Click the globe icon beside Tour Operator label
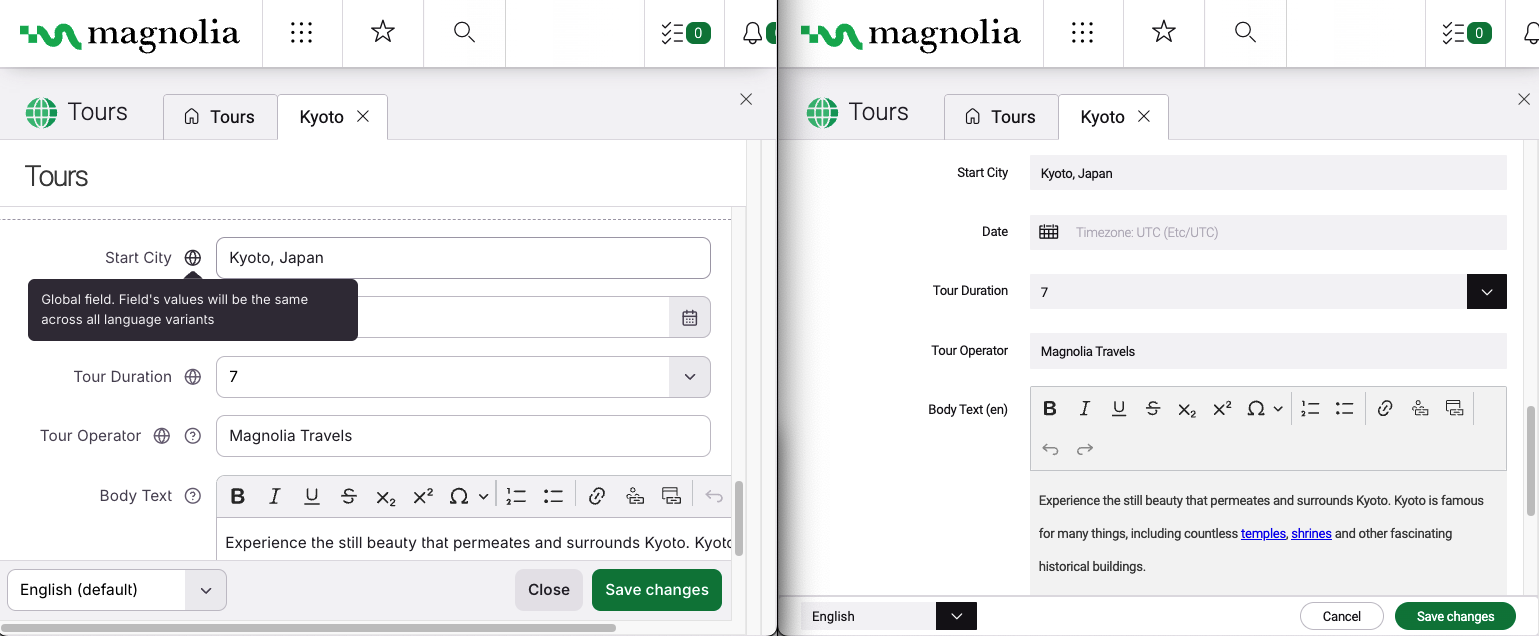Viewport: 1539px width, 636px height. click(x=161, y=436)
